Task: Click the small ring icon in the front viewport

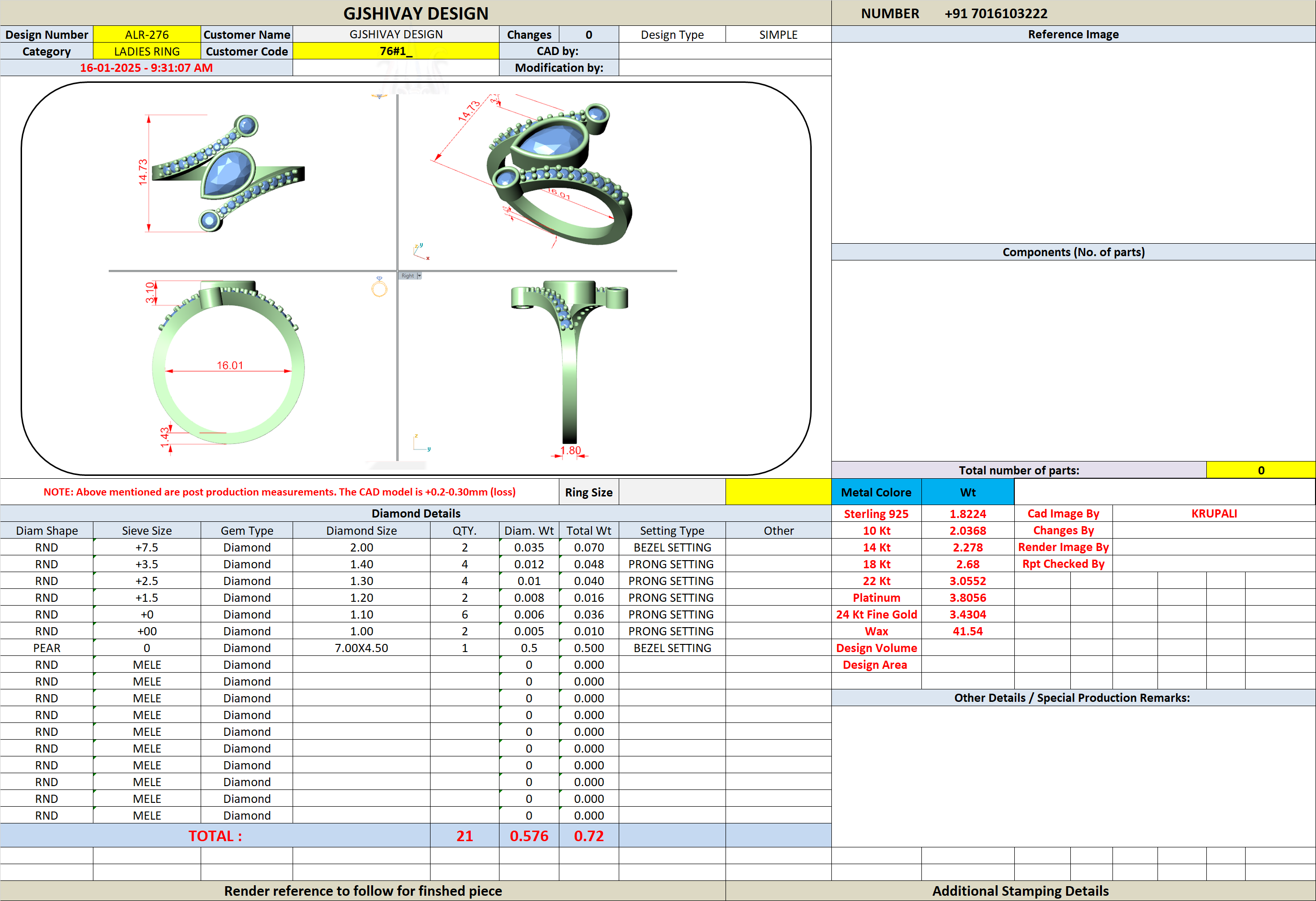Action: point(379,287)
